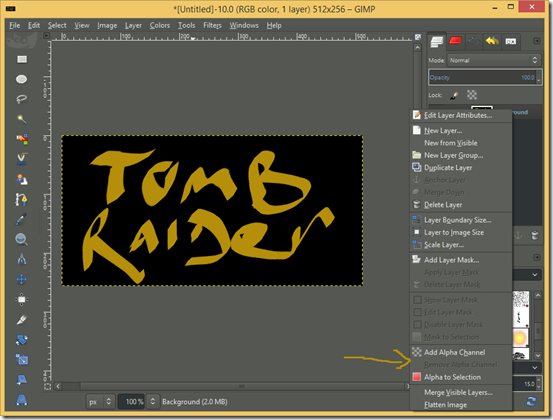
Task: Toggle zoom-on-resize button at ruler corner
Action: tap(418, 37)
